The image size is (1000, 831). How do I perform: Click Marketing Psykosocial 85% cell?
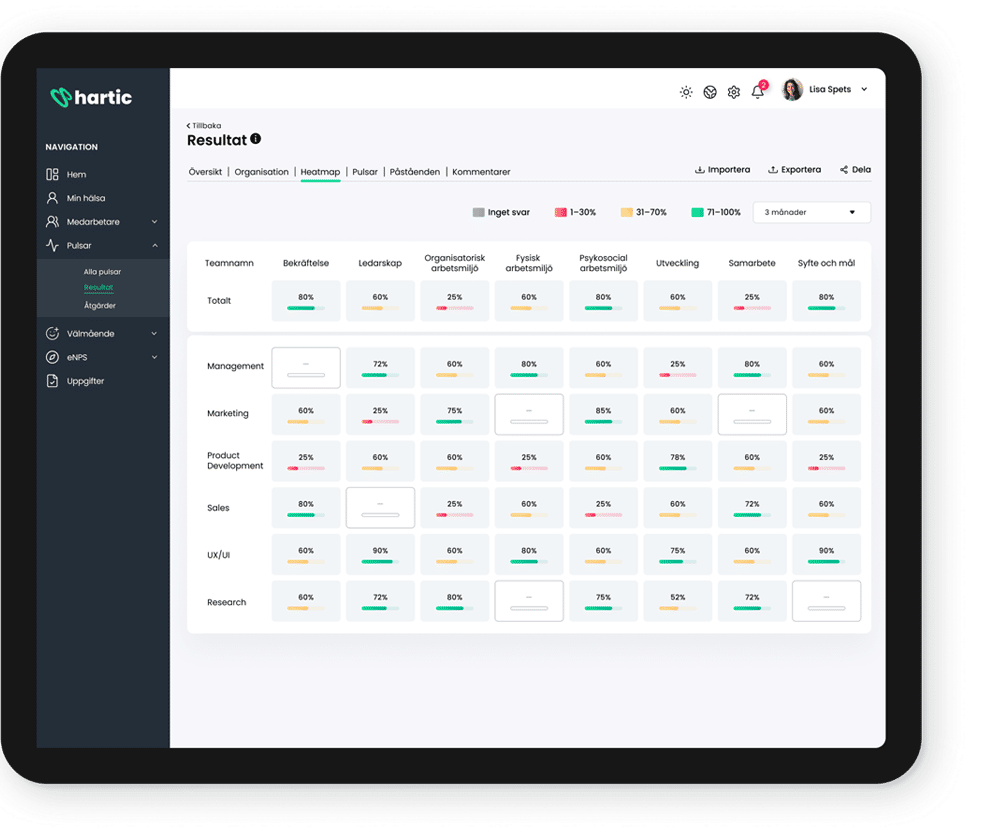pyautogui.click(x=603, y=414)
